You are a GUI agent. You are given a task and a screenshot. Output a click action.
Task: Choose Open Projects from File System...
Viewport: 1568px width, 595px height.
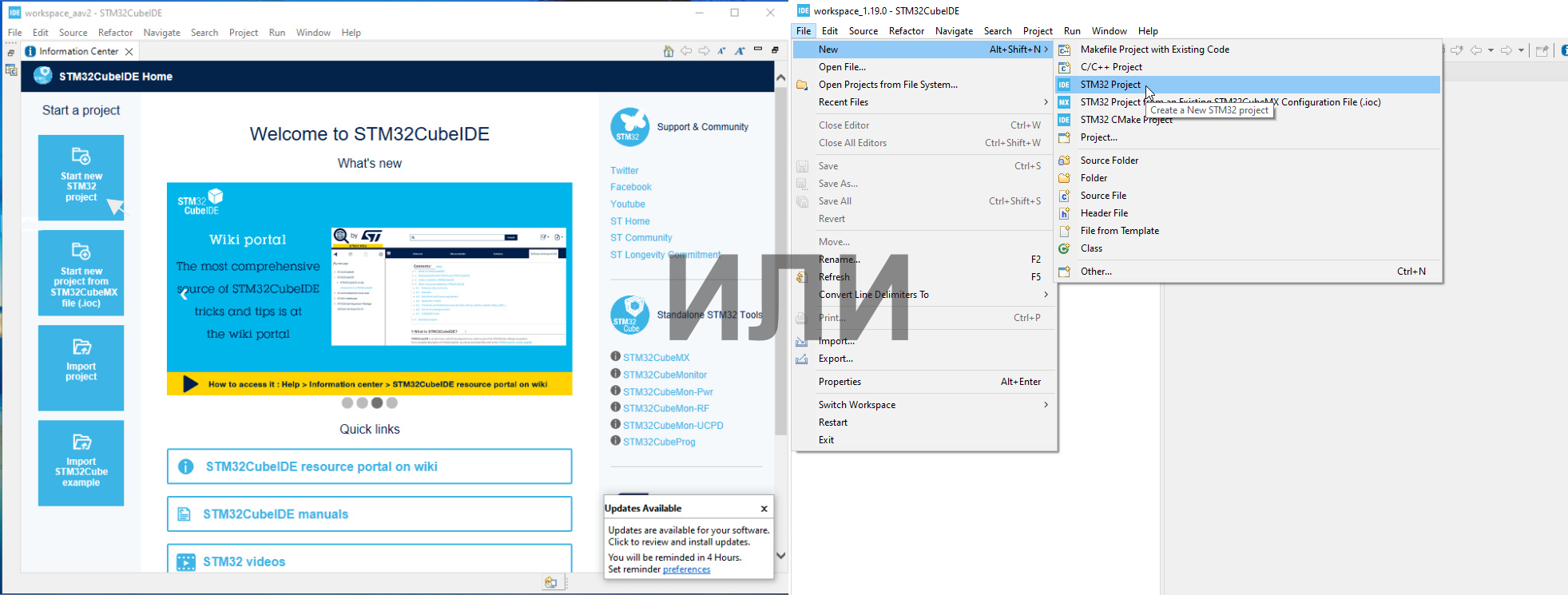(924, 85)
